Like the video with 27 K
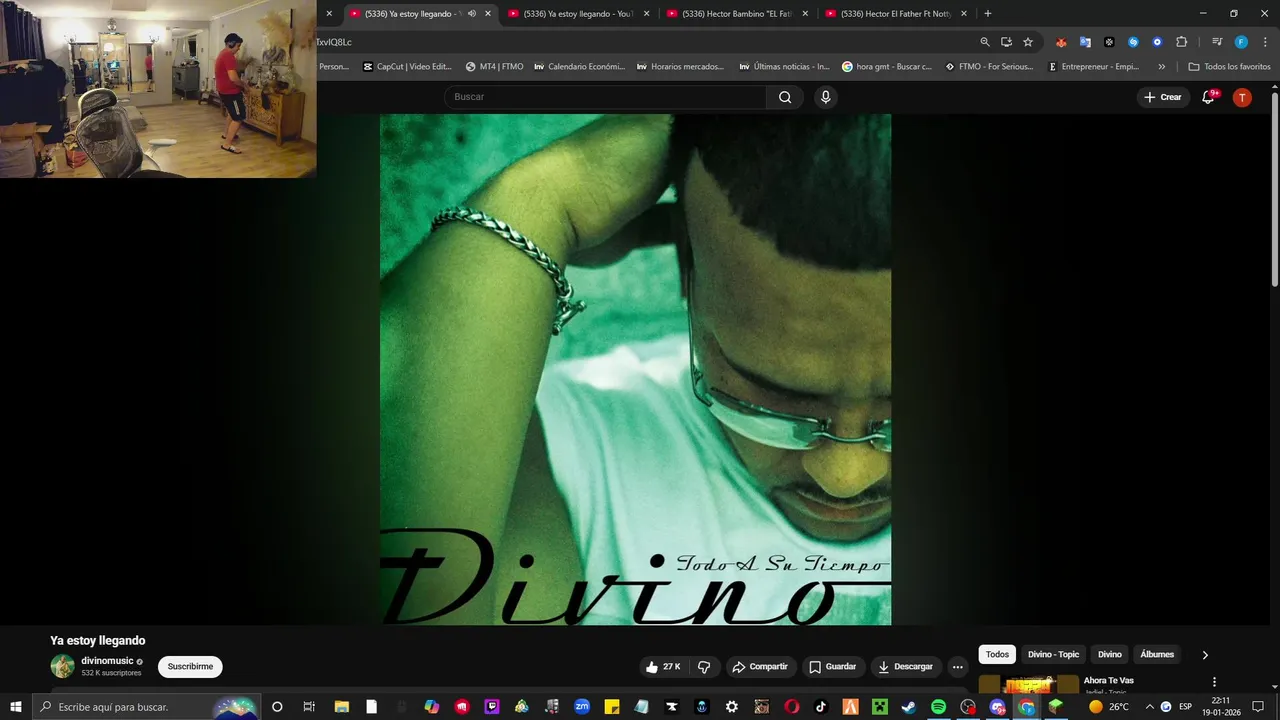The image size is (1280, 720). tap(663, 667)
